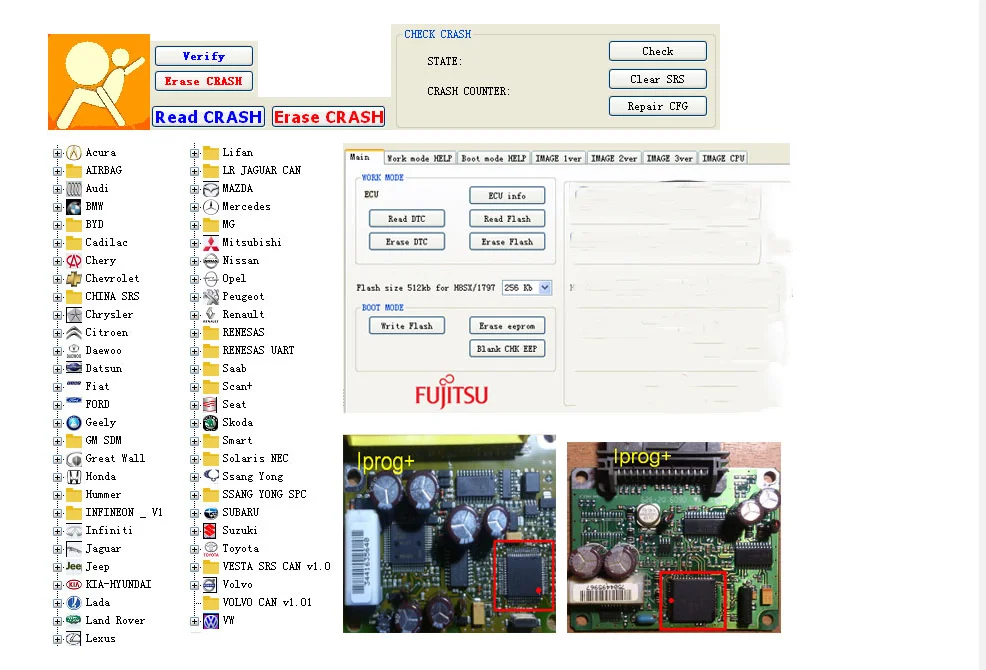
Task: Open the left Iprog+ circuit board photo
Action: coord(449,533)
